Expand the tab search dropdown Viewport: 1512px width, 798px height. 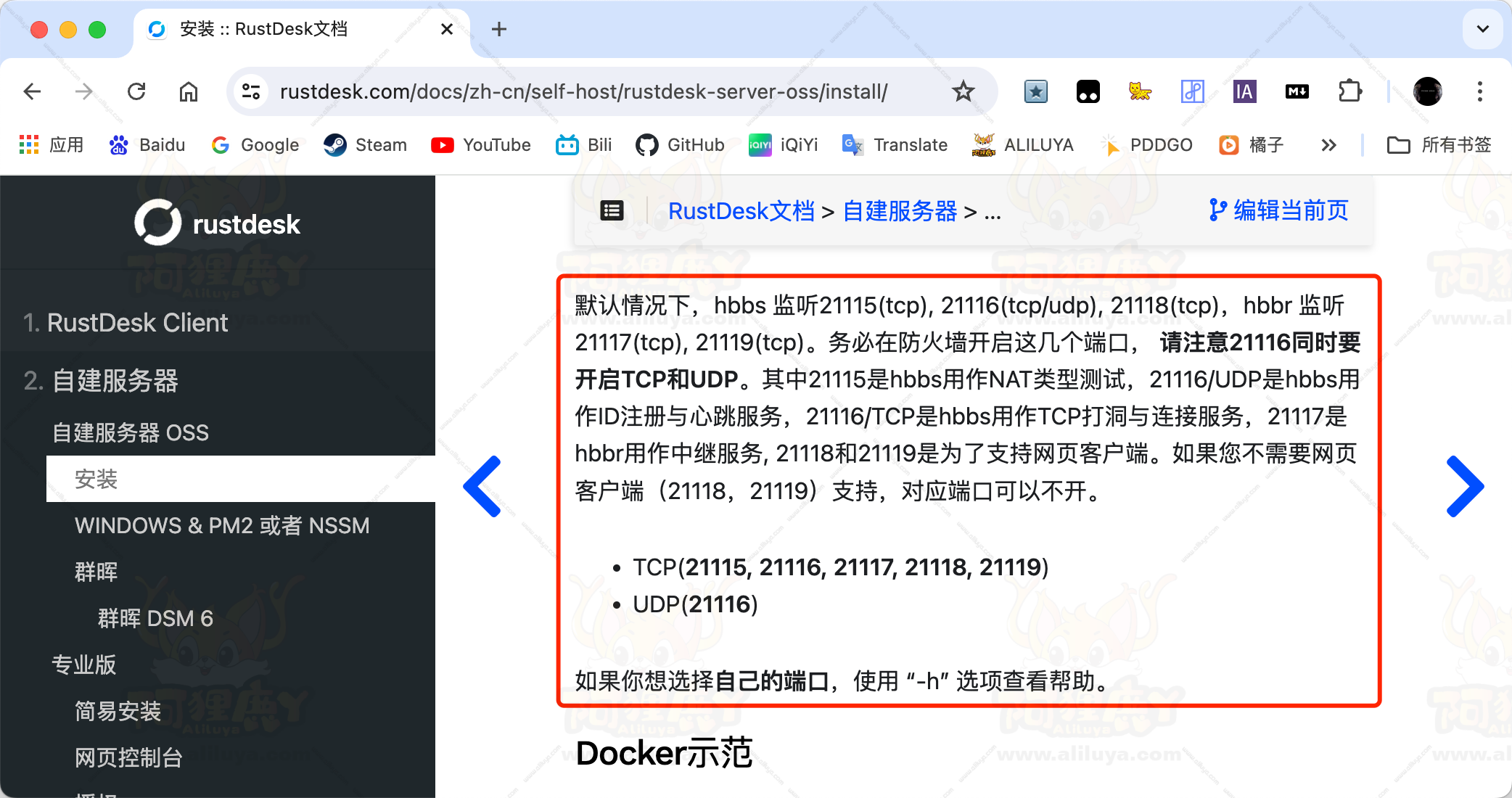pos(1482,29)
